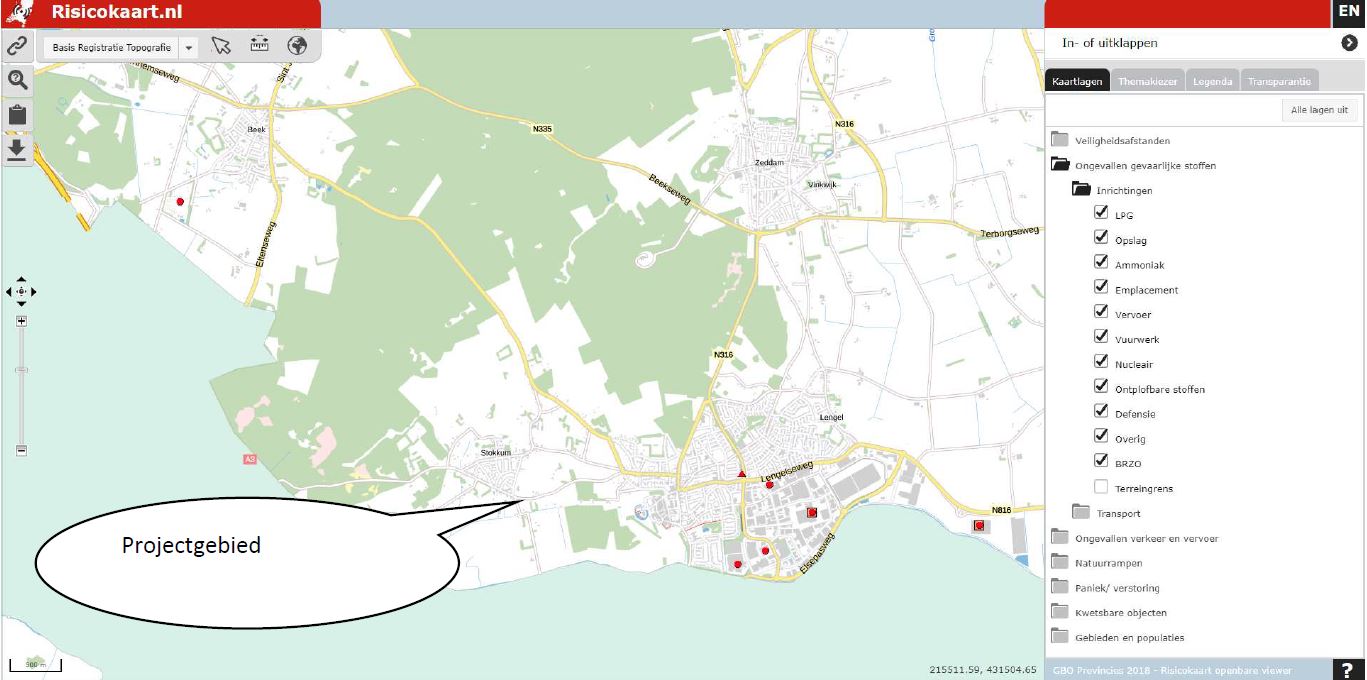Click the clipboard icon in left toolbar
Screen dimensions: 1367x680
click(x=16, y=114)
